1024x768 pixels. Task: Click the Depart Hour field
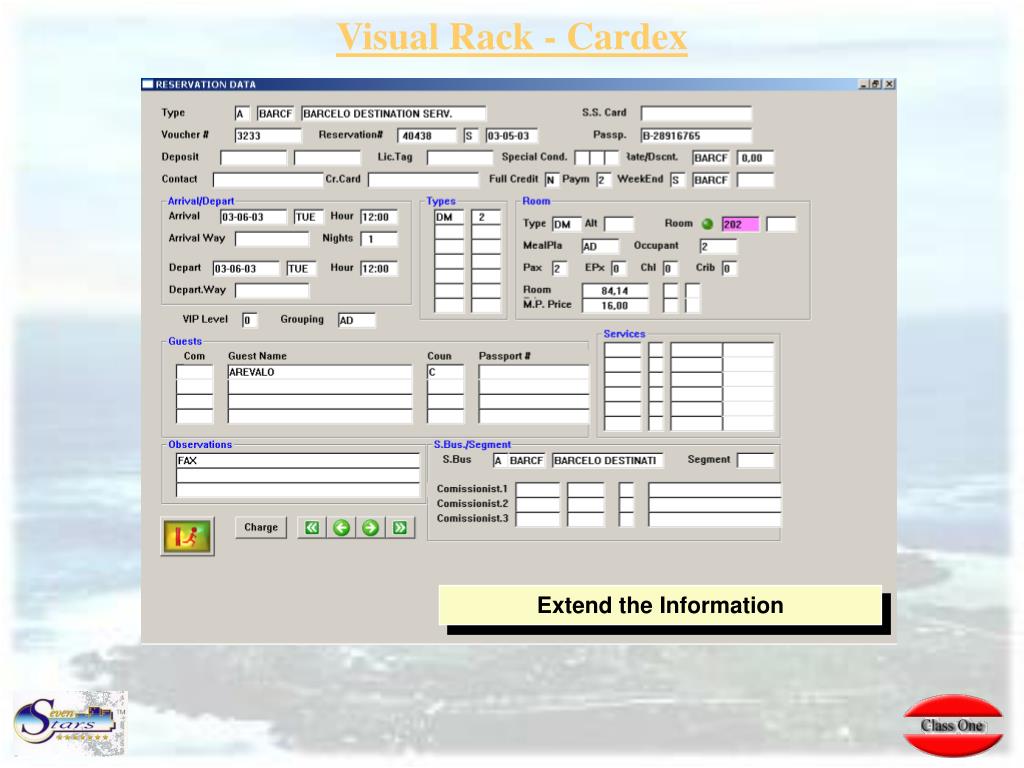pos(379,268)
